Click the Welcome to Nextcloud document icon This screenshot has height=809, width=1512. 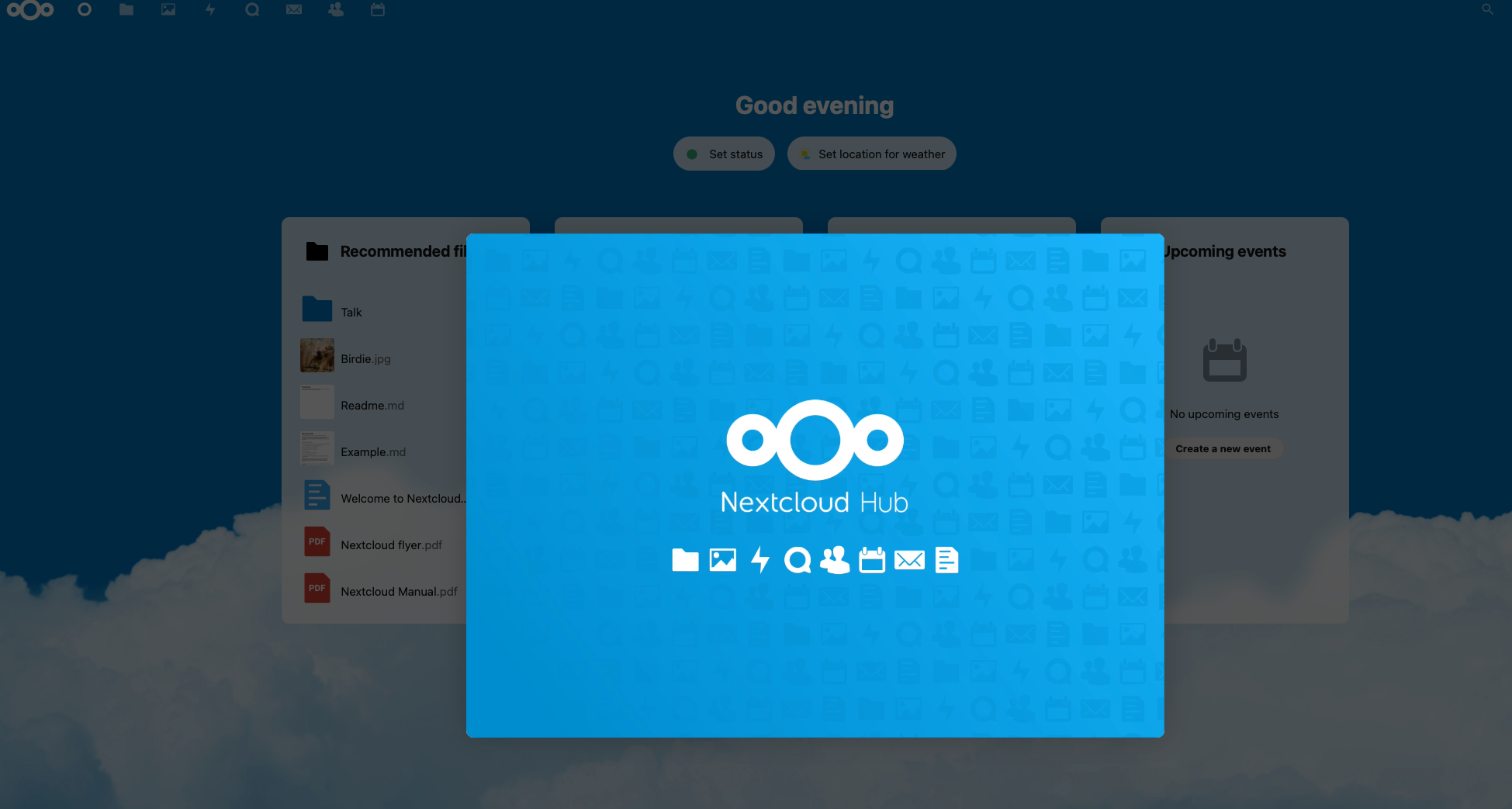[x=317, y=495]
